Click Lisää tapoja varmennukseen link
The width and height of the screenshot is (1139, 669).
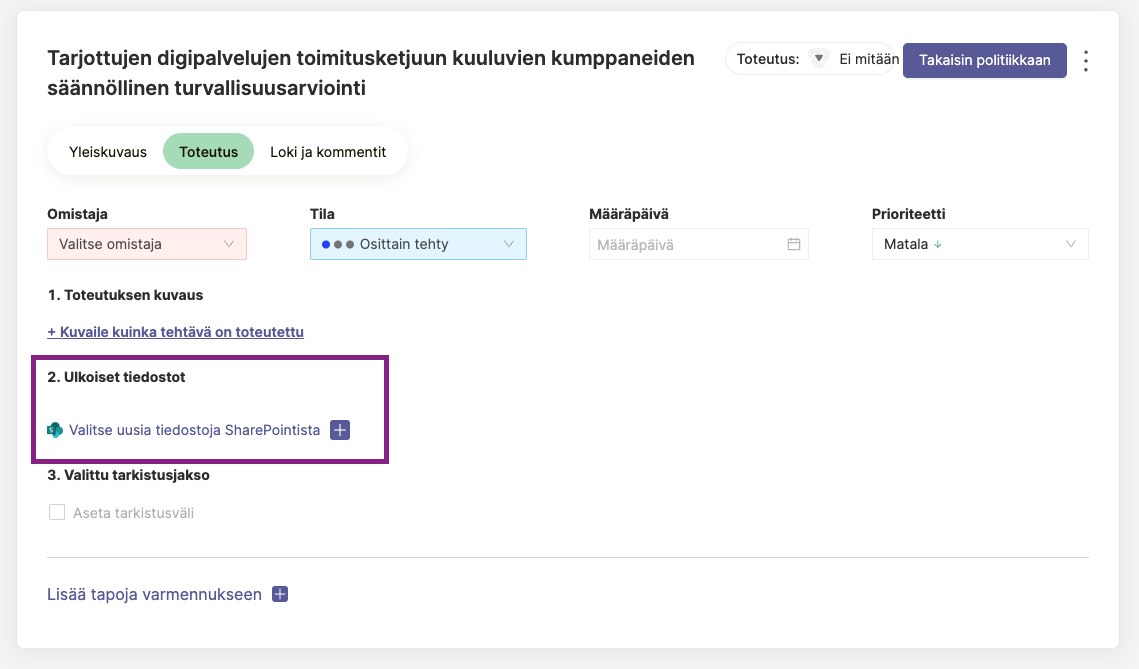(x=154, y=594)
